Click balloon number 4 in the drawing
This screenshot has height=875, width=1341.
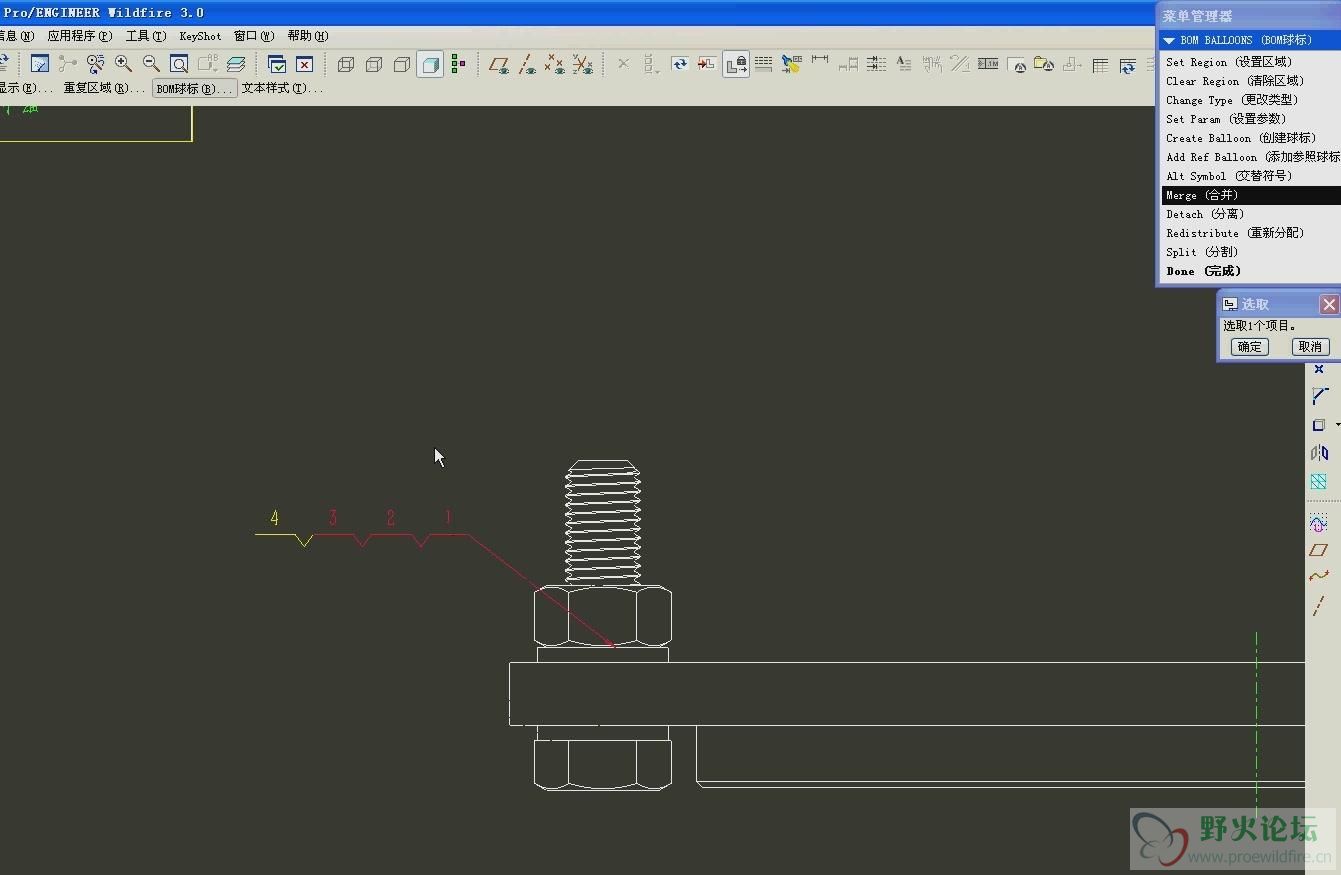coord(275,518)
